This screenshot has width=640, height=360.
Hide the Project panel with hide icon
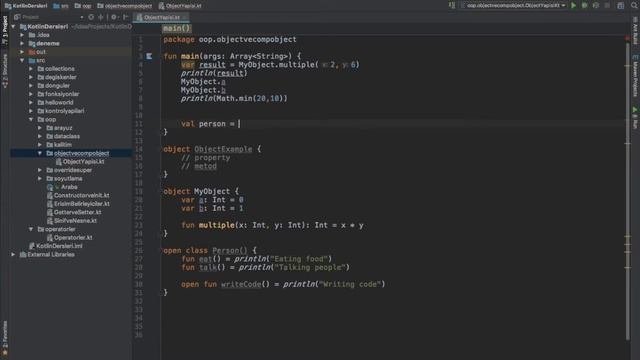[126, 17]
